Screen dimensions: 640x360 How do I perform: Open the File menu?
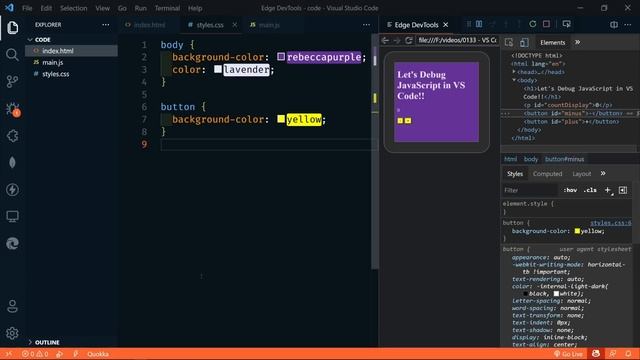point(27,8)
